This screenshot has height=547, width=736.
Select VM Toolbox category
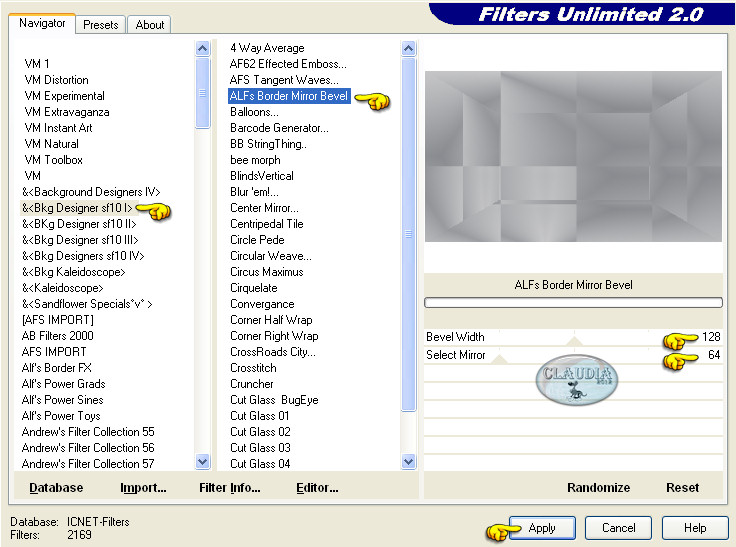53,160
